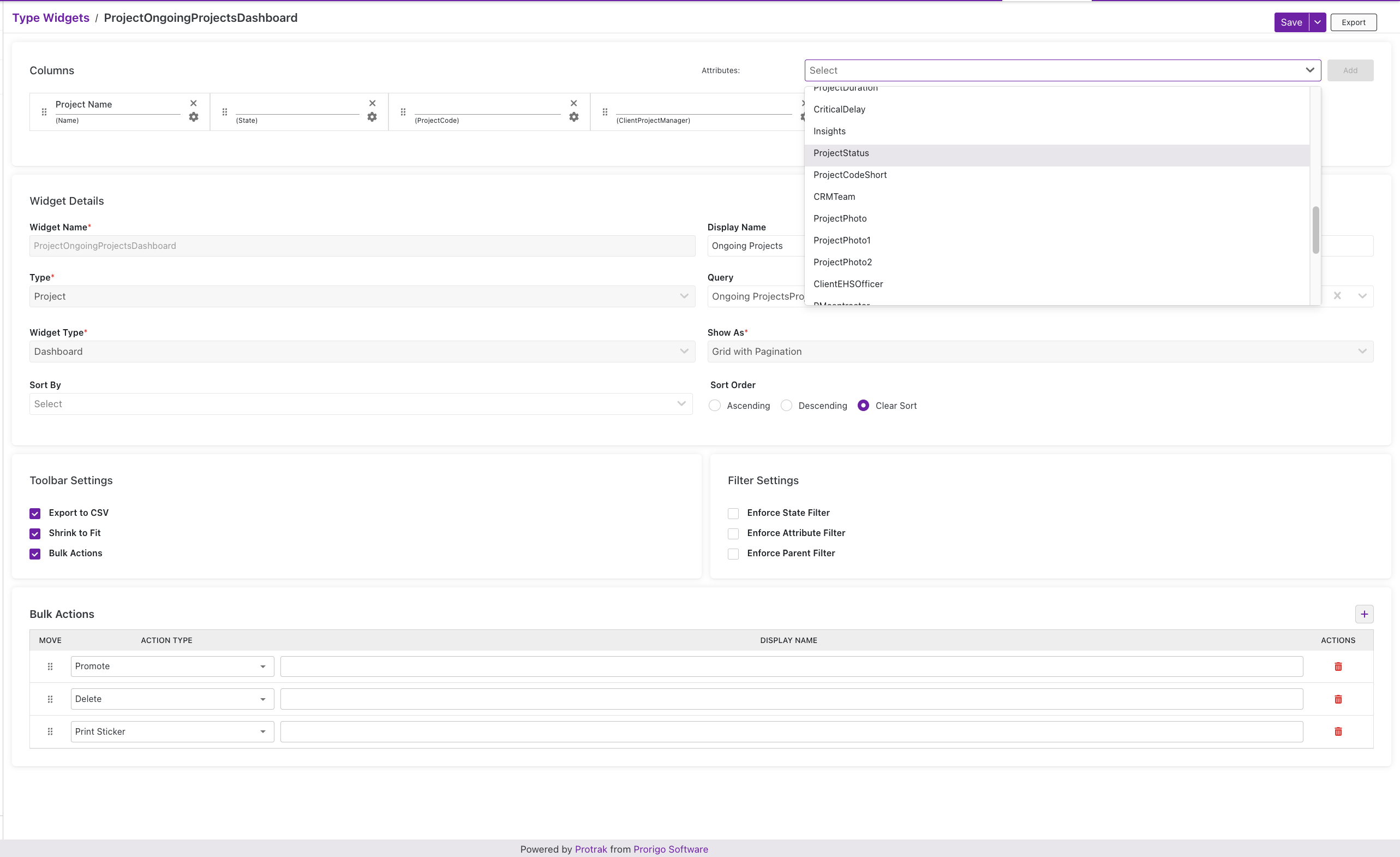Grab the move handle of Delete row

[x=50, y=699]
